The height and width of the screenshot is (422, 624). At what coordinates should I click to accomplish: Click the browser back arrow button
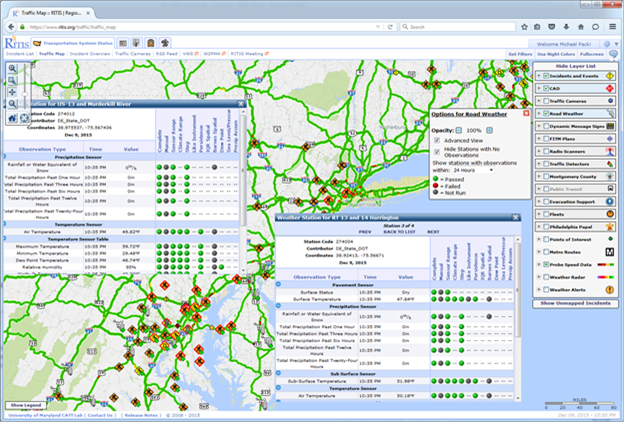[11, 27]
